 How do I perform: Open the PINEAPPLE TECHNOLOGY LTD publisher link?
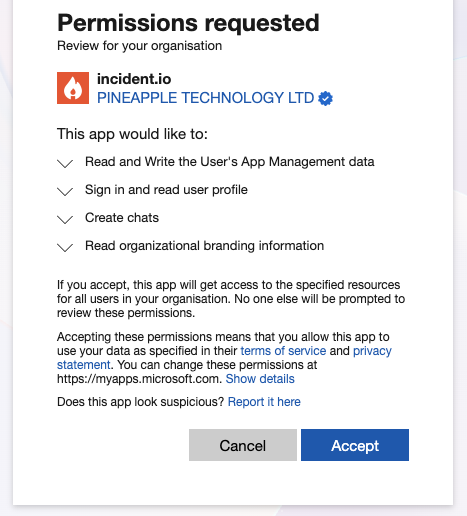205,98
